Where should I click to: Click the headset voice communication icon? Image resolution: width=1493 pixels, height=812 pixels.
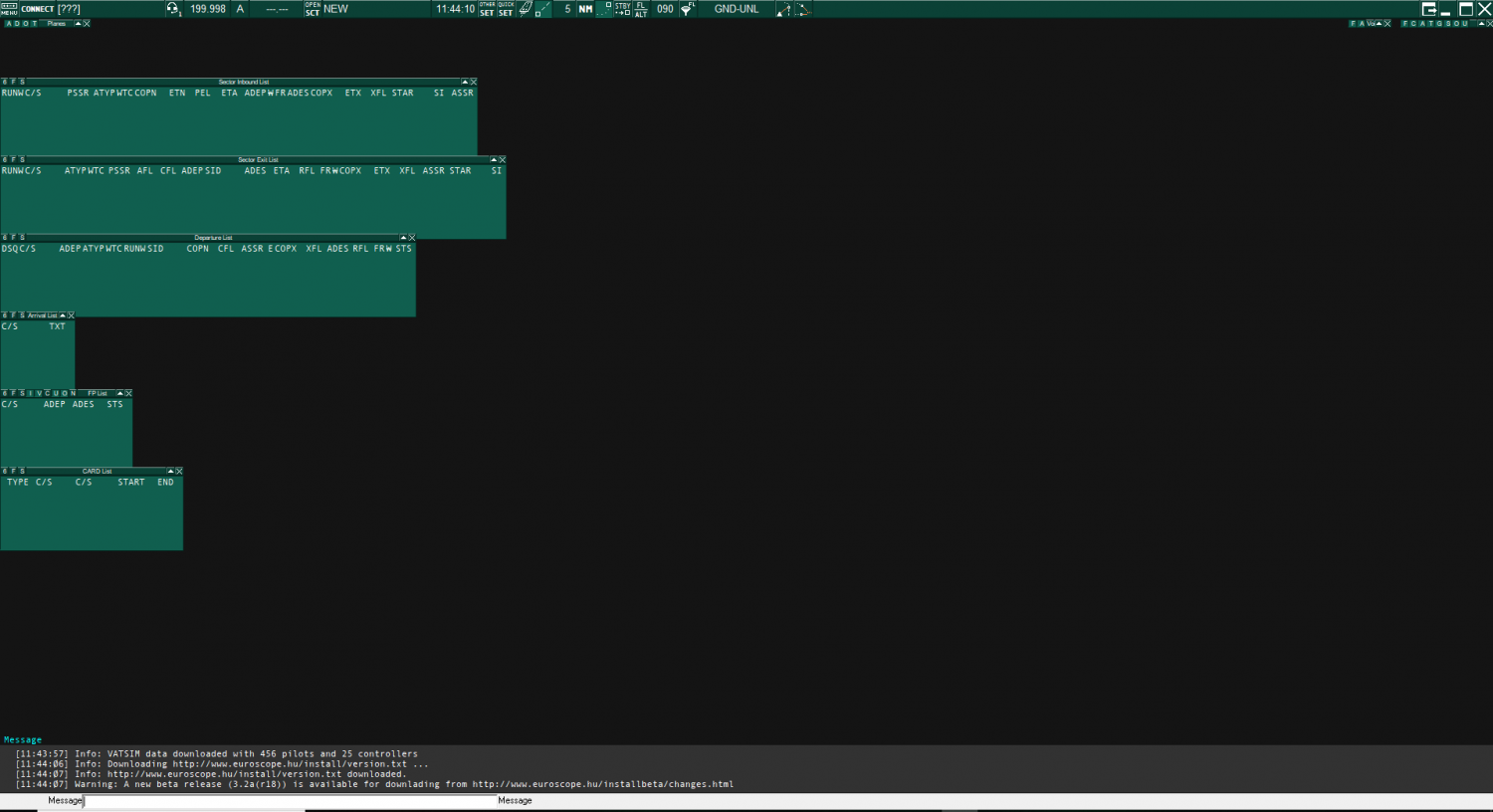[173, 9]
